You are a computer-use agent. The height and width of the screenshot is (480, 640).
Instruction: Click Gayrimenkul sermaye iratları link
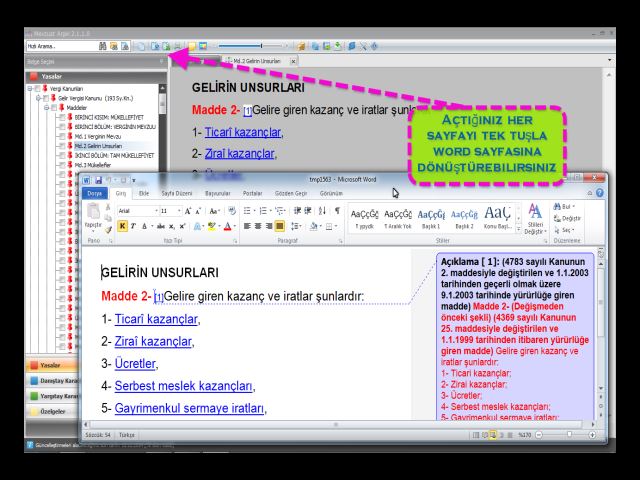[189, 408]
